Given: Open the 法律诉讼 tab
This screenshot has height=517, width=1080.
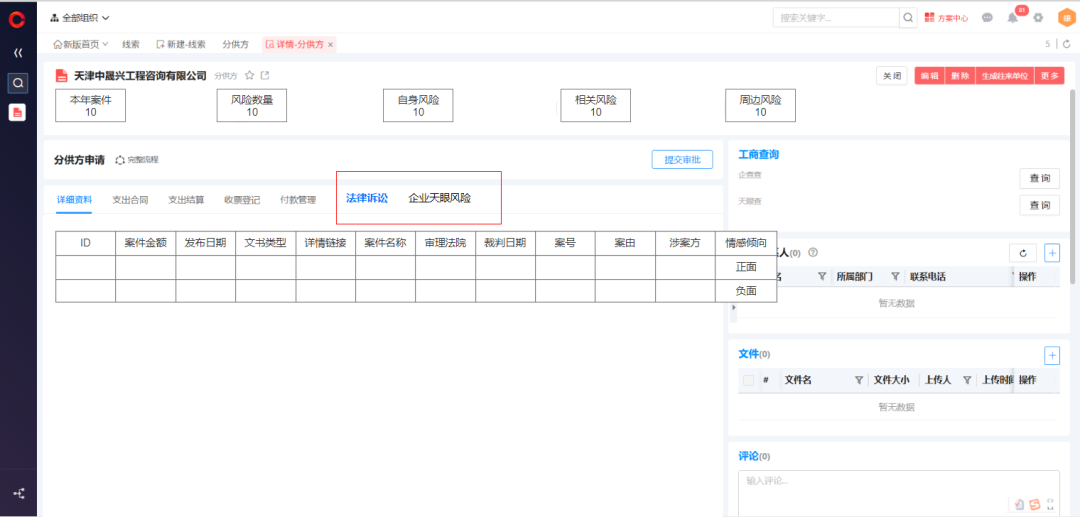Looking at the screenshot, I should click(x=367, y=198).
